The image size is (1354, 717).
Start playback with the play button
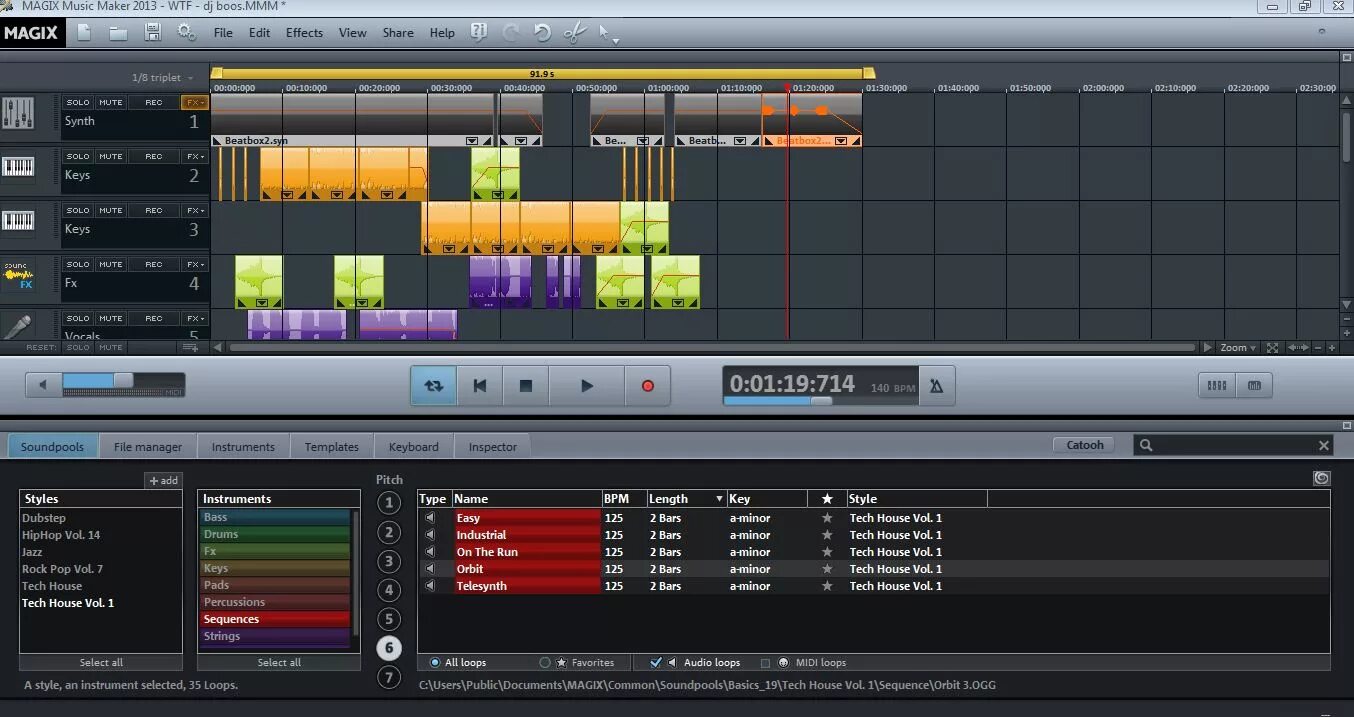[x=587, y=385]
